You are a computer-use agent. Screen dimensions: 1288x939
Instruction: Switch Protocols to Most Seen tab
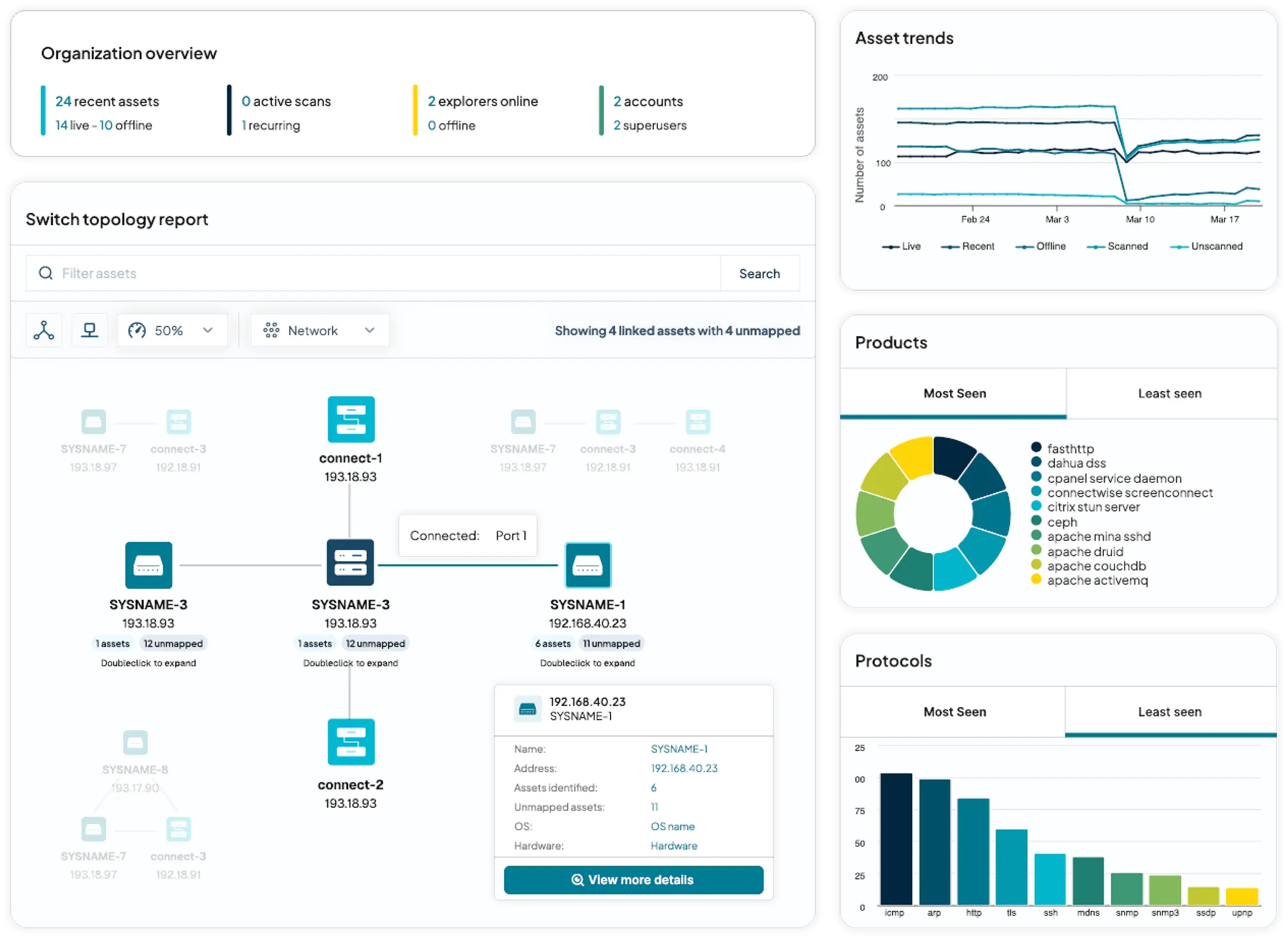pos(954,712)
